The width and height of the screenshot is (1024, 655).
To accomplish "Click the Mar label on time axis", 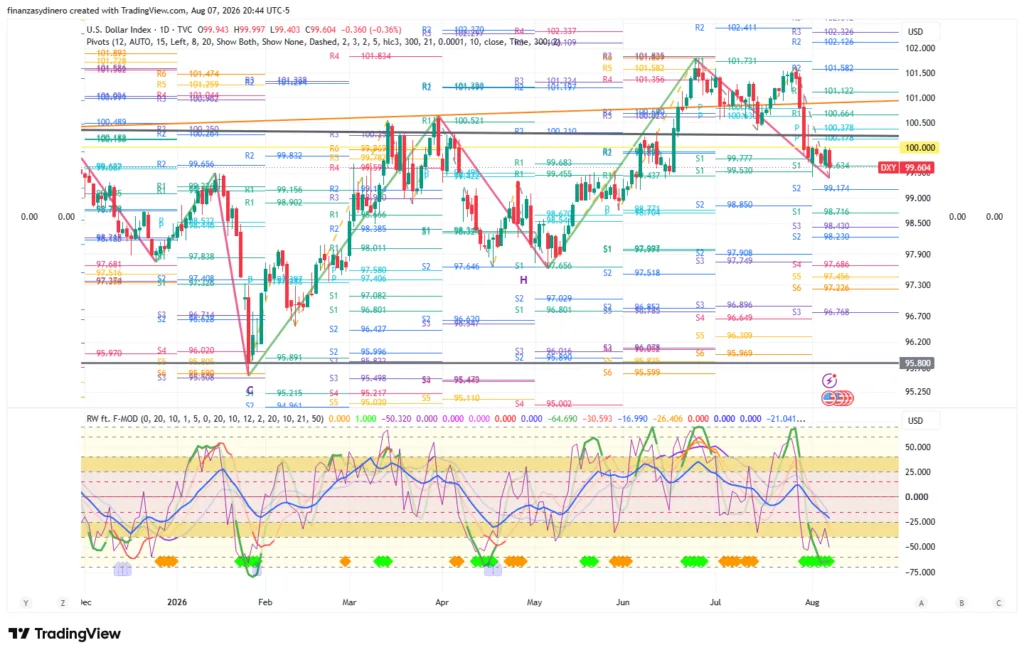I will [349, 602].
